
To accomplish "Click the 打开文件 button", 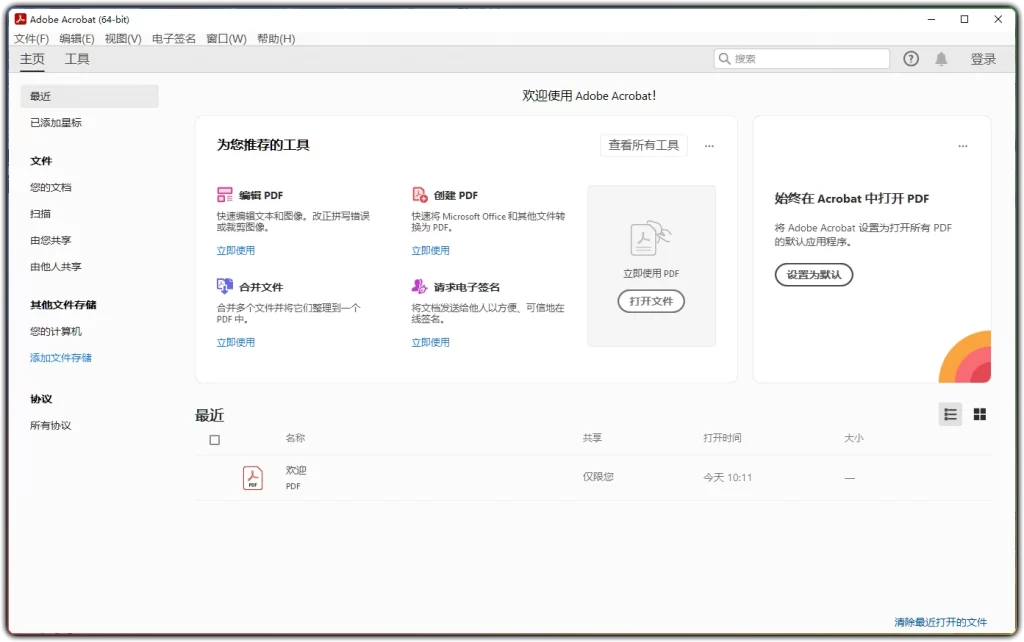I will [651, 301].
